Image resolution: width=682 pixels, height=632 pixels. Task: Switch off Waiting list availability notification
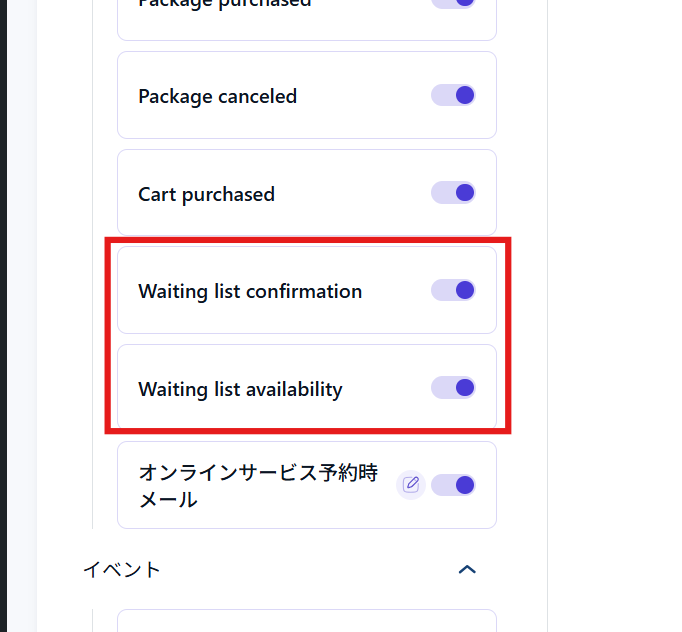pos(453,387)
